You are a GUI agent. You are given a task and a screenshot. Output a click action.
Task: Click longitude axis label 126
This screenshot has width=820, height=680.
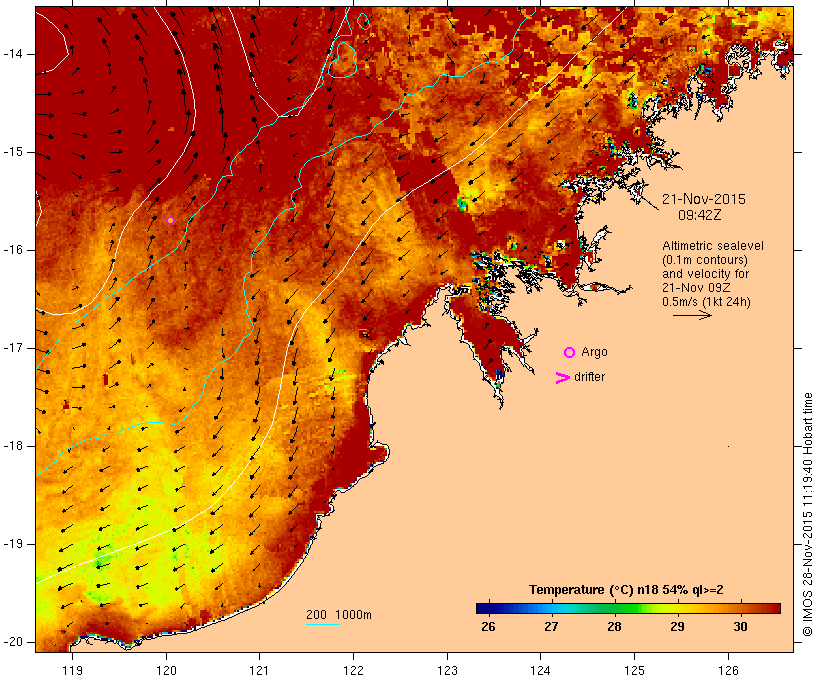click(x=728, y=670)
